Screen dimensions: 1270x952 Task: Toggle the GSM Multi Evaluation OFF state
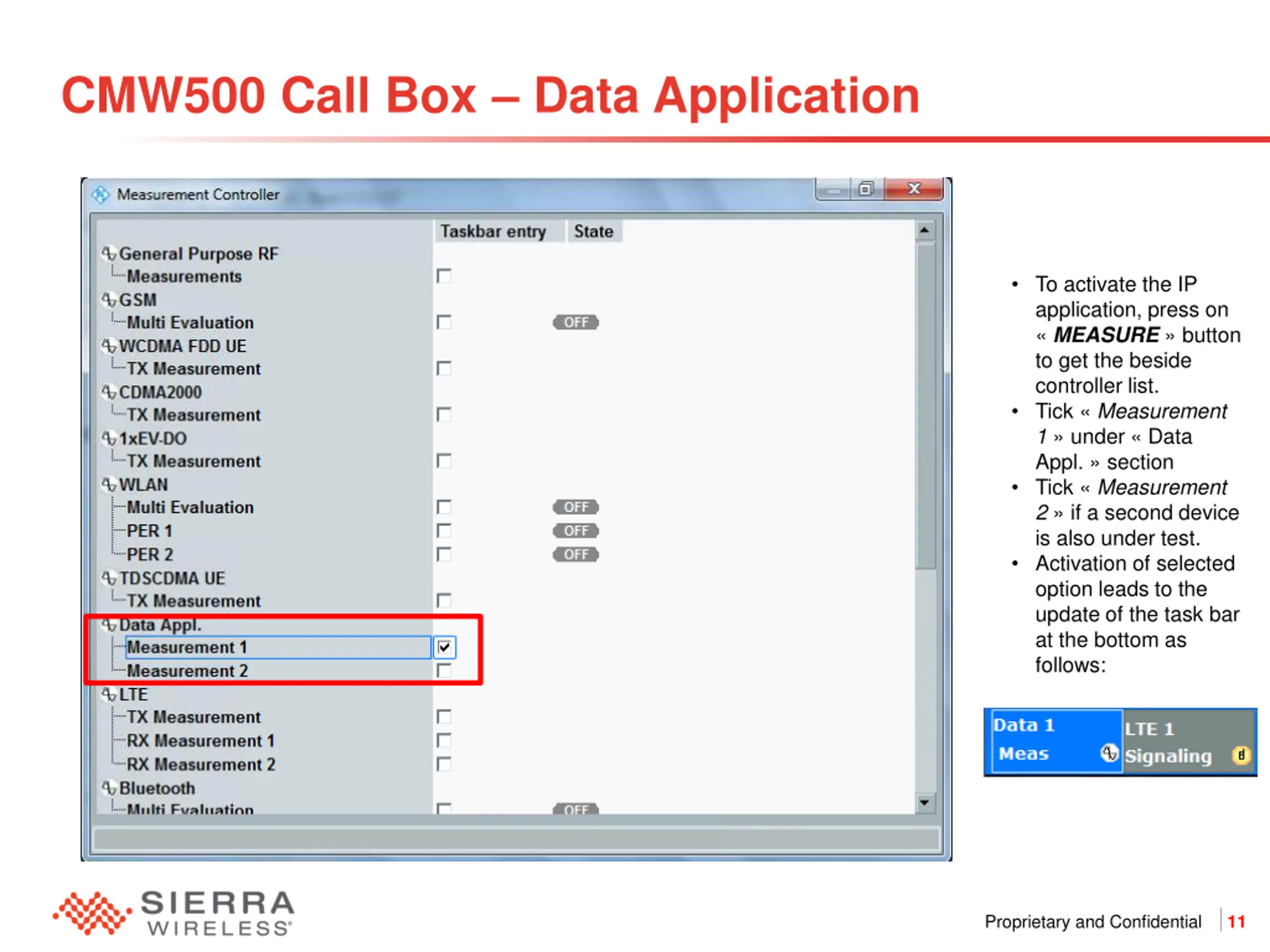pos(576,322)
